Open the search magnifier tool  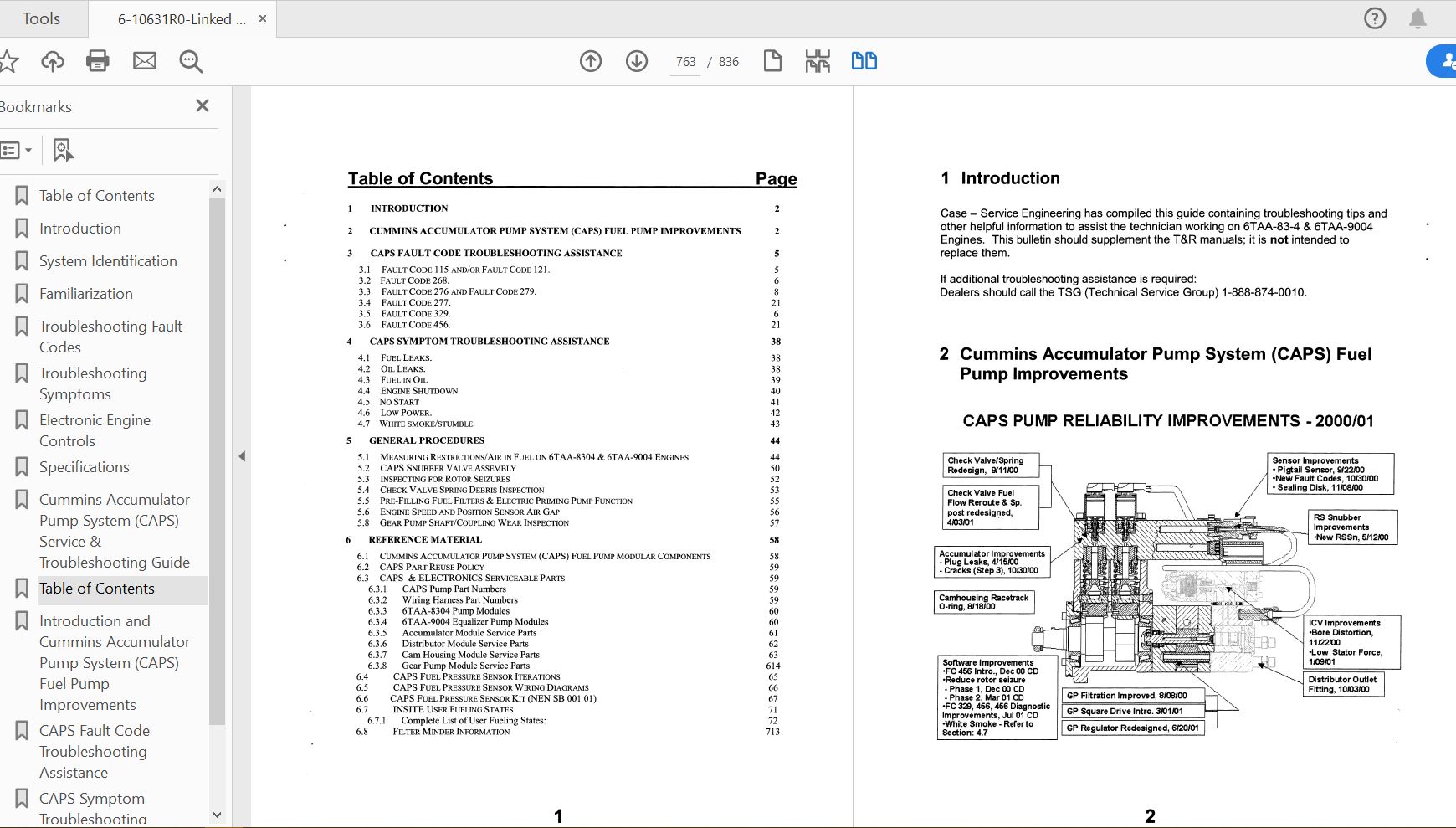[x=191, y=61]
